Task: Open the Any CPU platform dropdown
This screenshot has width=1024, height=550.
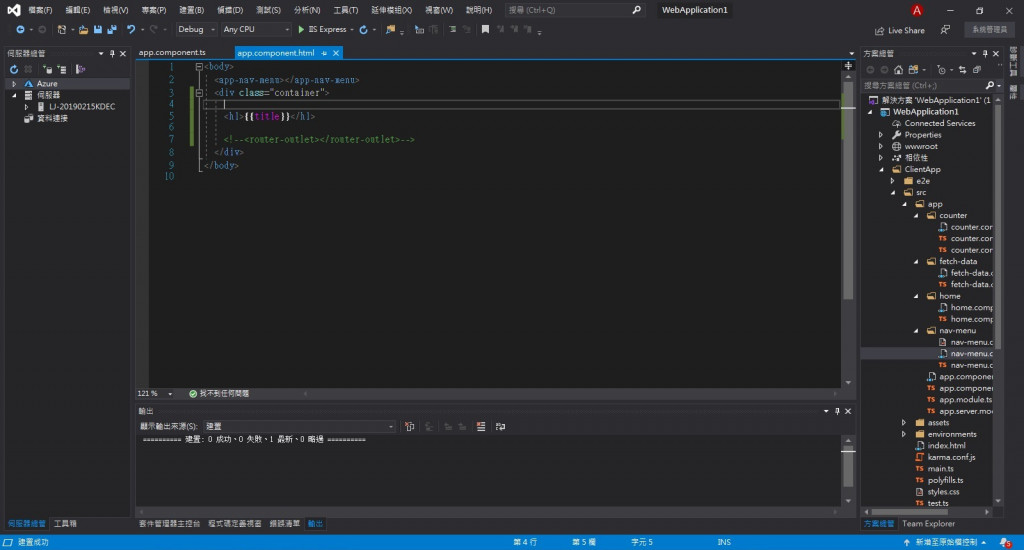Action: [x=255, y=30]
